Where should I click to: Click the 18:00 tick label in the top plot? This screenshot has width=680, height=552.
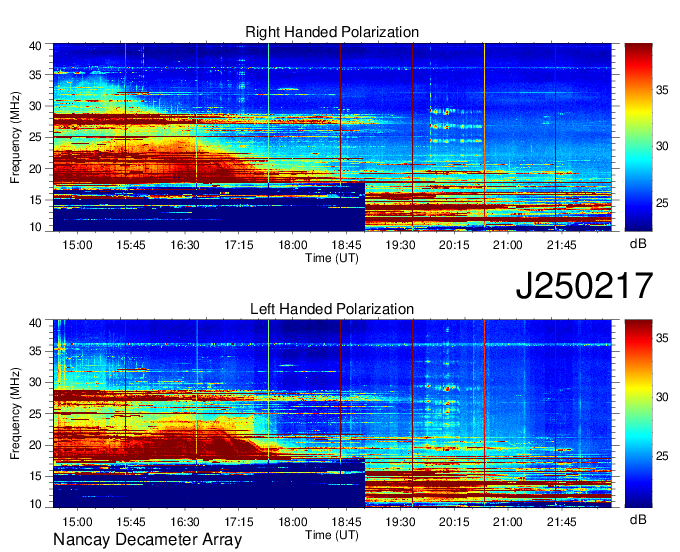click(x=292, y=245)
